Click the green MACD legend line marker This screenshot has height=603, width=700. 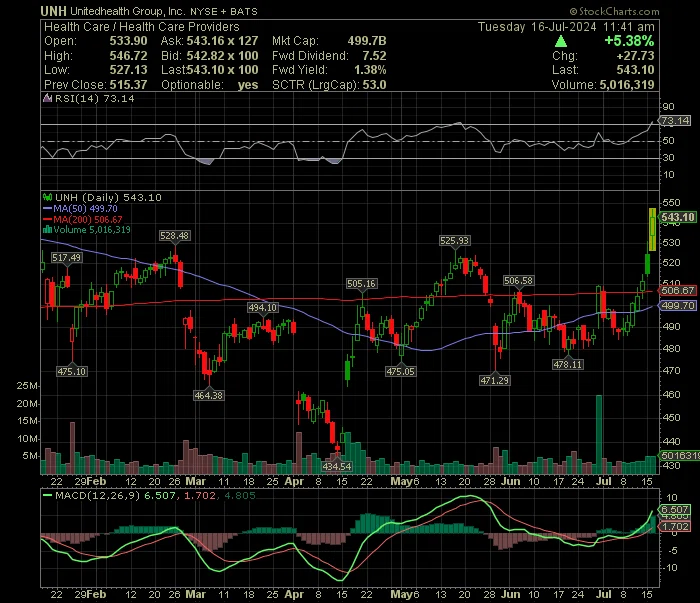pyautogui.click(x=47, y=495)
